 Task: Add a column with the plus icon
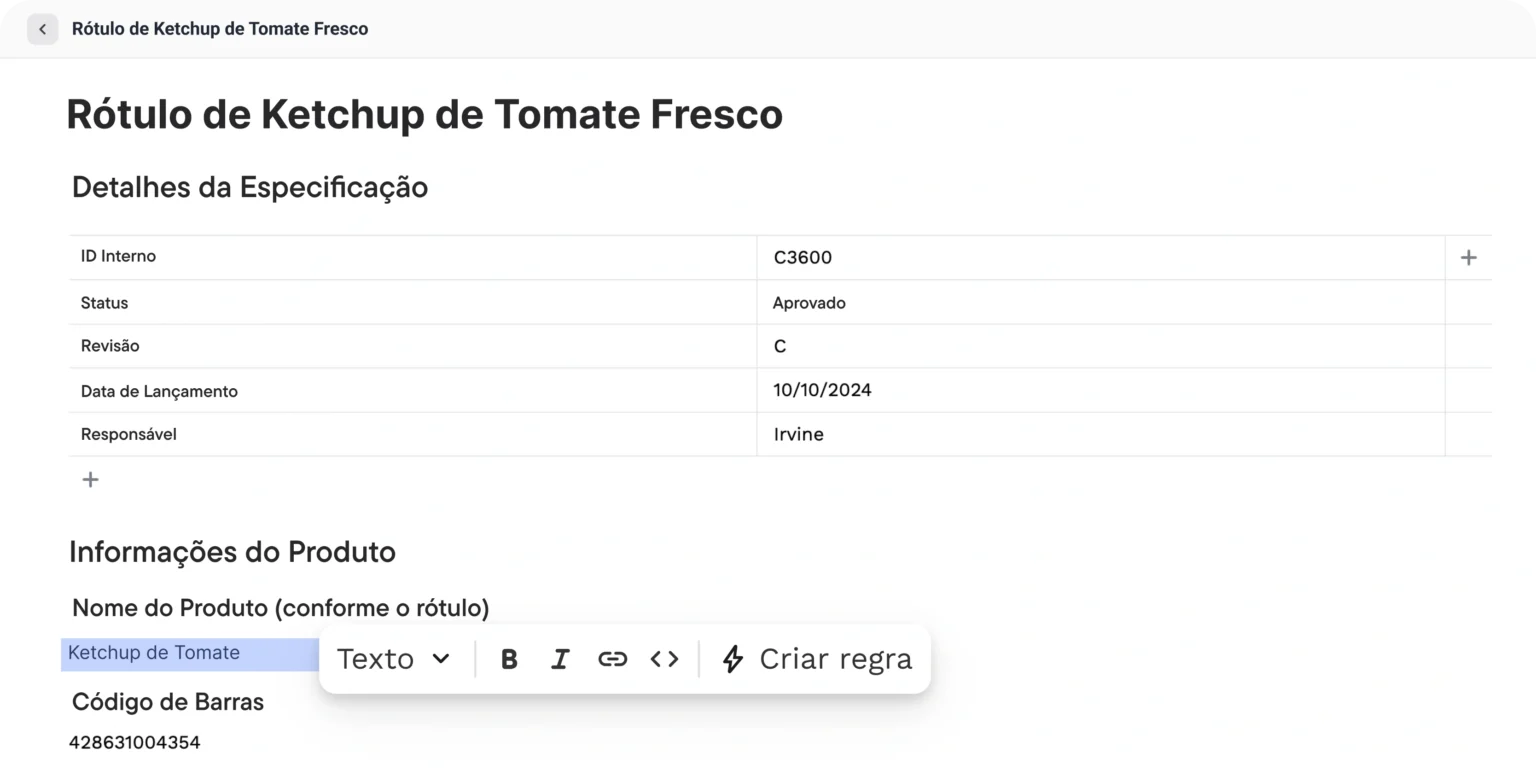(1468, 258)
